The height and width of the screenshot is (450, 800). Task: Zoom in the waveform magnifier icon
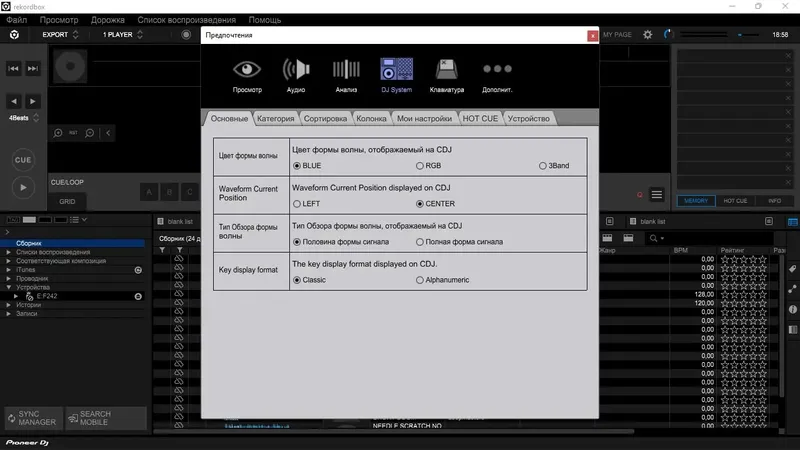pos(58,133)
